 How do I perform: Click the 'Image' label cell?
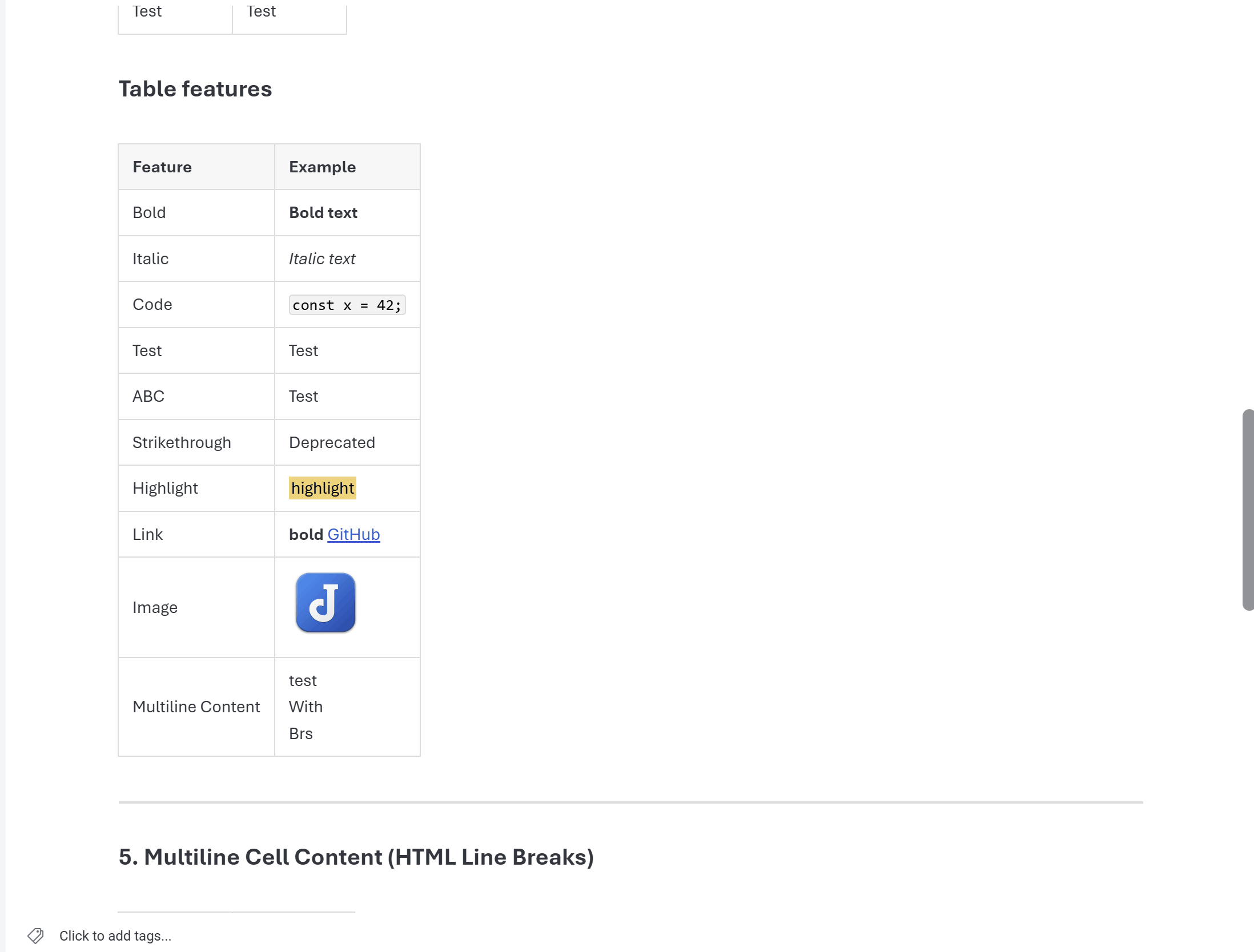pyautogui.click(x=155, y=607)
